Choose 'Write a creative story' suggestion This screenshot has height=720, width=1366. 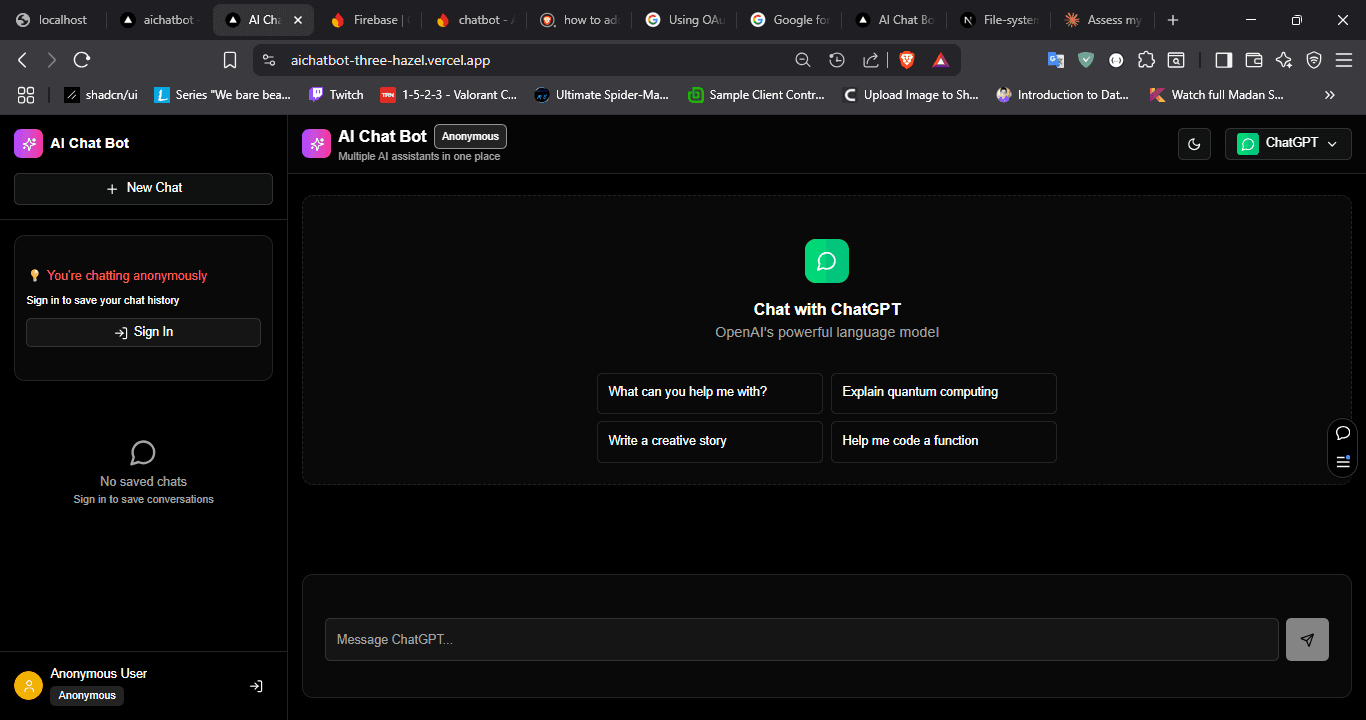[710, 442]
